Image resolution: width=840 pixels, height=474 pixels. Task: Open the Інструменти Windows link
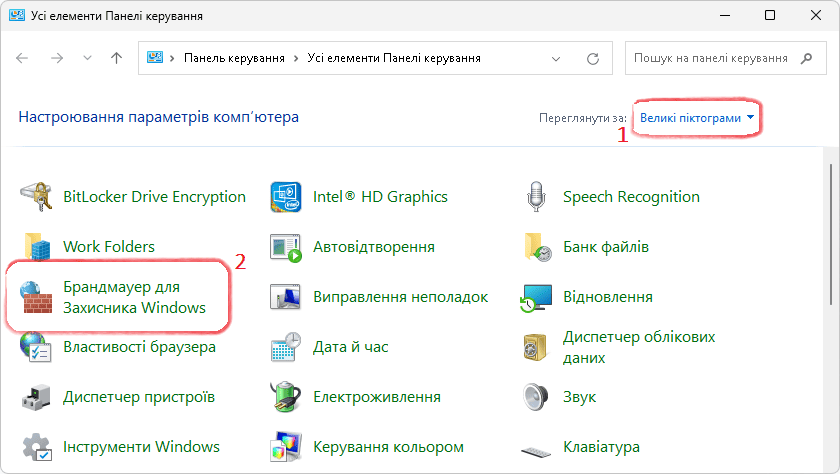click(x=141, y=447)
